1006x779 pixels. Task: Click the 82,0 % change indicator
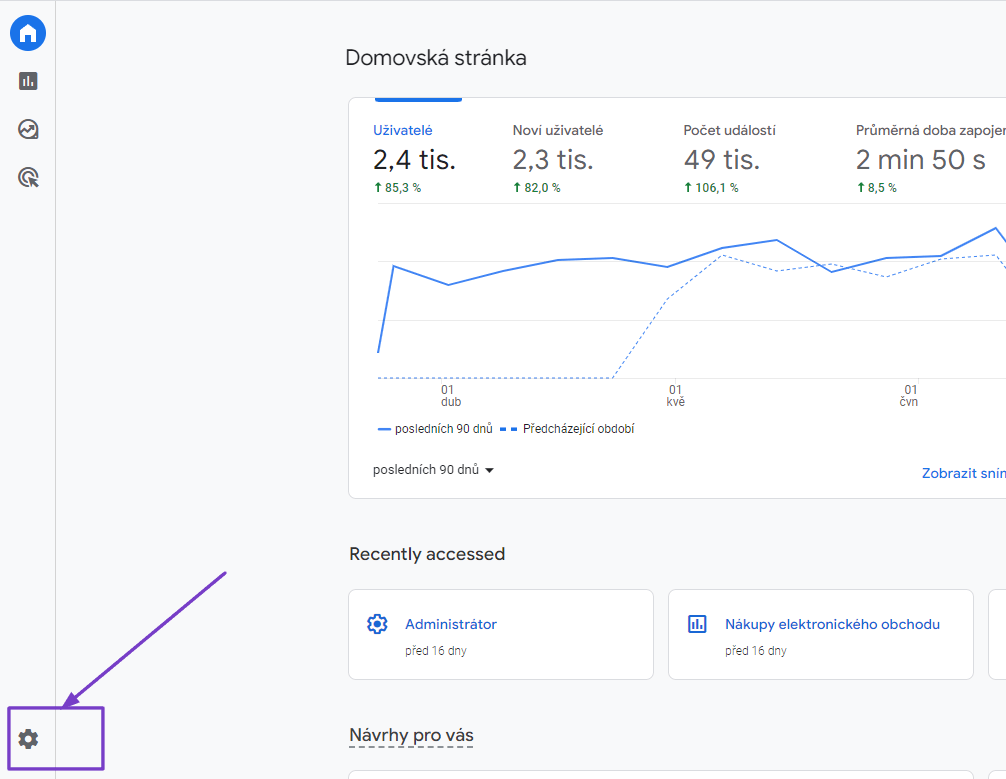[x=536, y=188]
